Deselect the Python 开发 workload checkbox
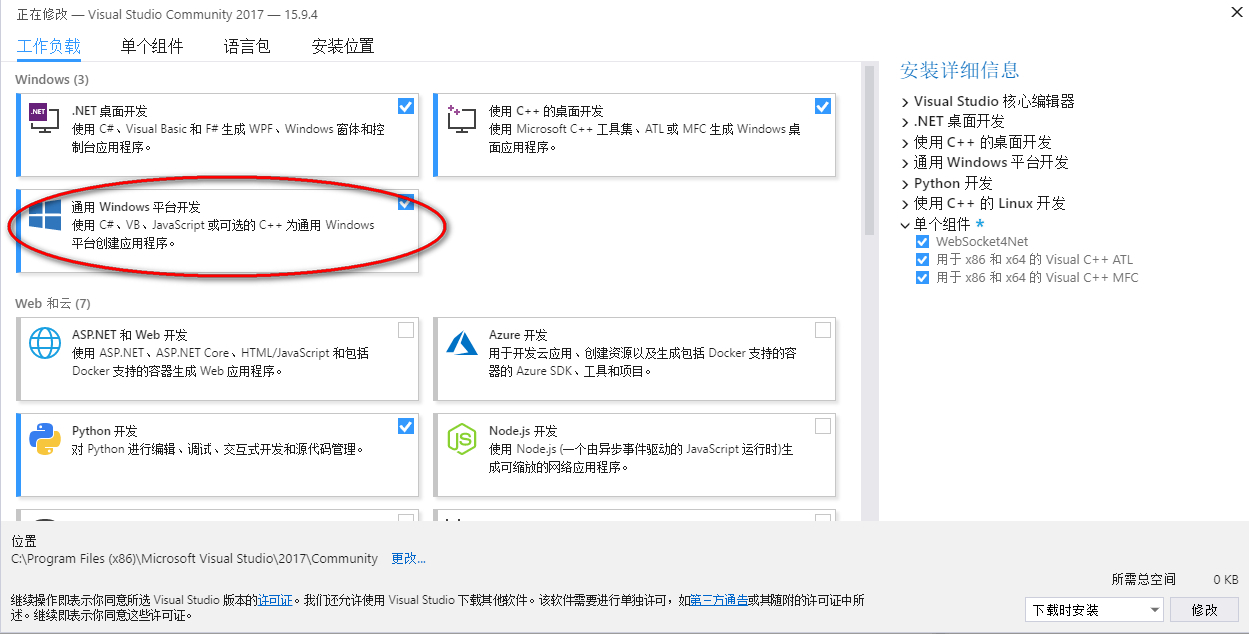The height and width of the screenshot is (634, 1249). [405, 426]
